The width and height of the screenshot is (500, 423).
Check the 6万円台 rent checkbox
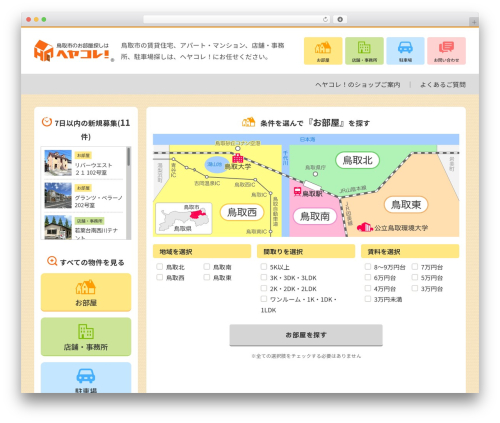368,277
